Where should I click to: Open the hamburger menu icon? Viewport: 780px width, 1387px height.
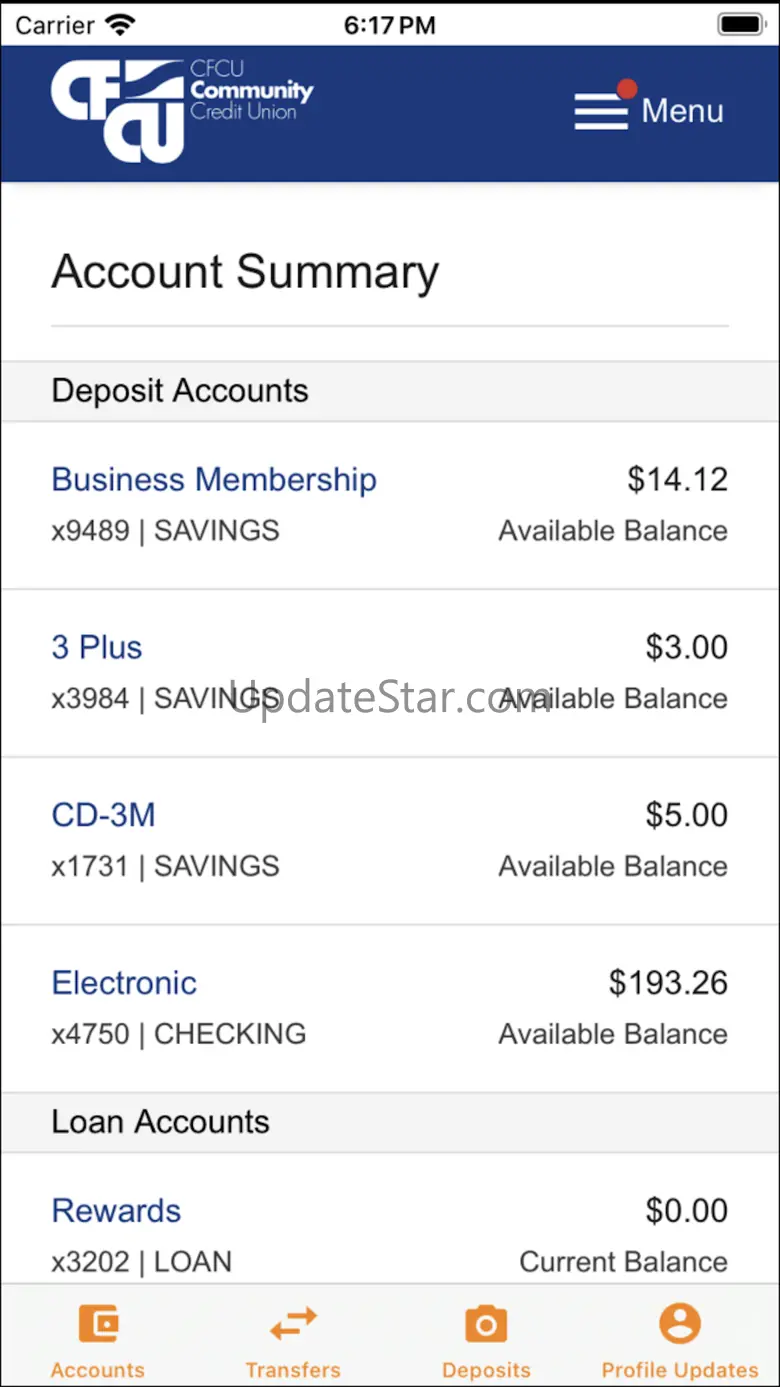(x=601, y=111)
